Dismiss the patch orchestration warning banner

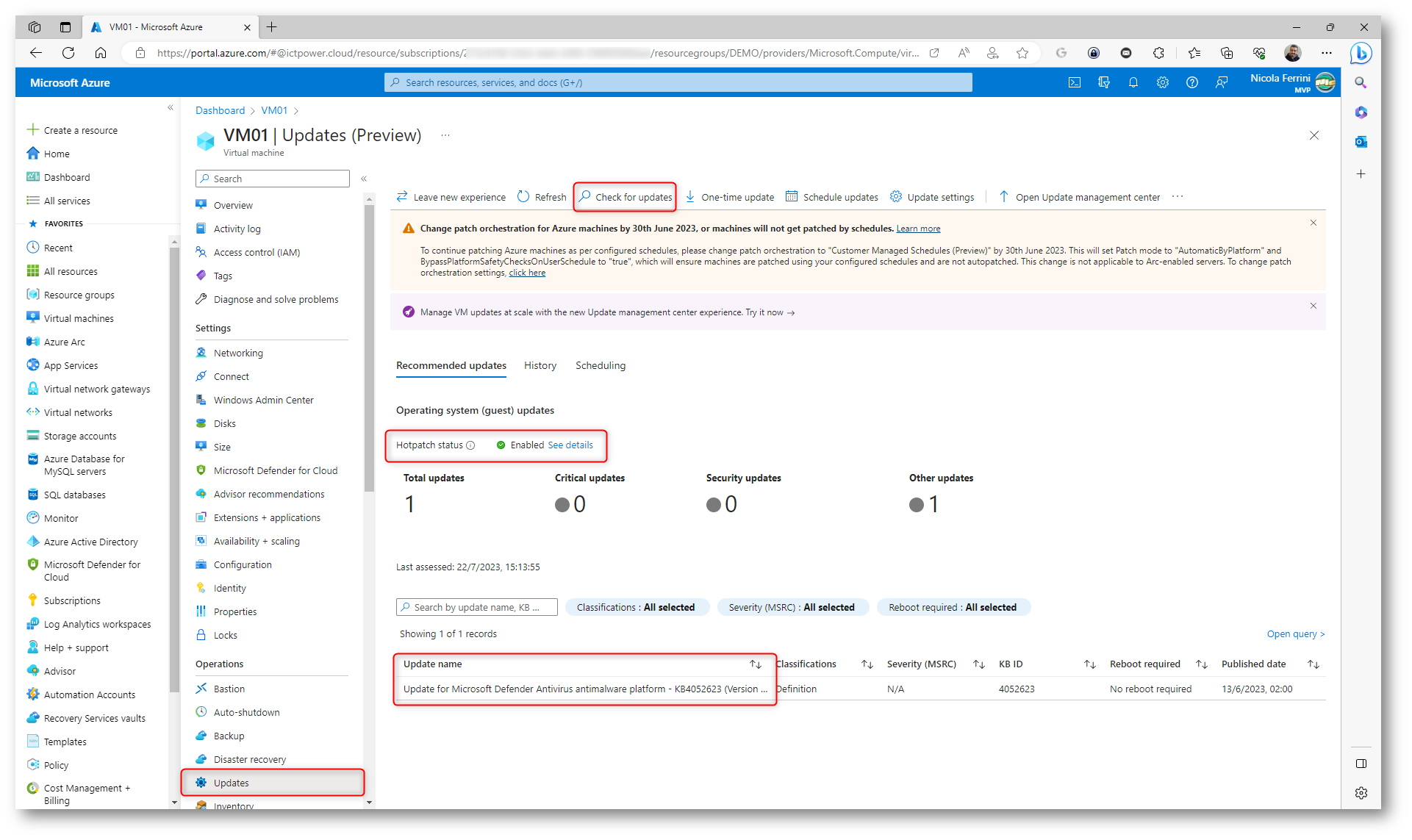1314,223
